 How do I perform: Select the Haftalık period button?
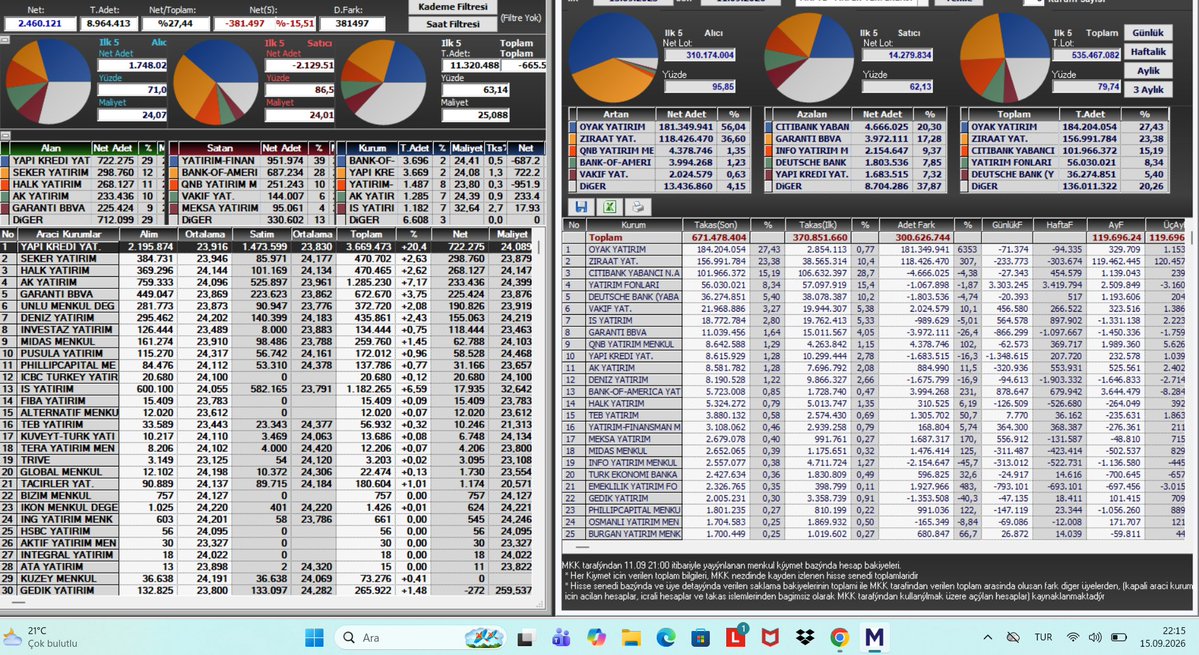1148,52
